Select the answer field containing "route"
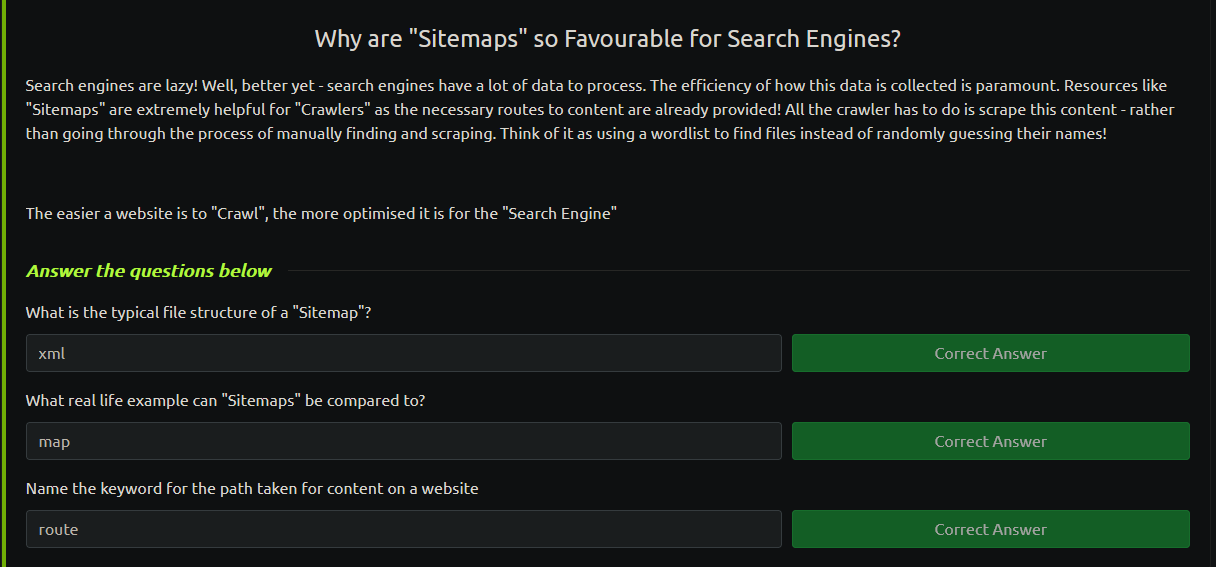 tap(404, 529)
